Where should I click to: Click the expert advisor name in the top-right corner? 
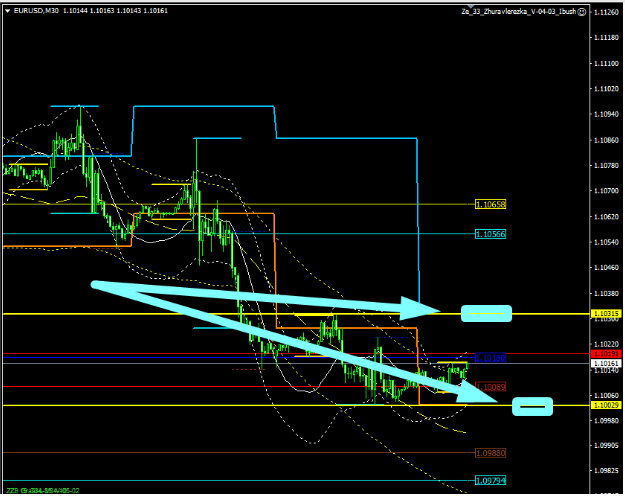(517, 11)
